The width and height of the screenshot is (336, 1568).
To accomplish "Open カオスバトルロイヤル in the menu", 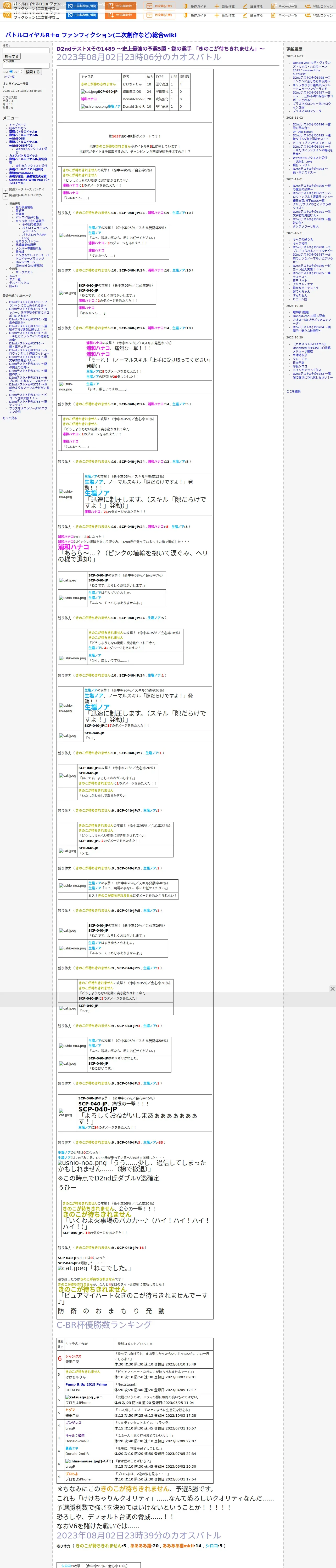I will point(23,156).
